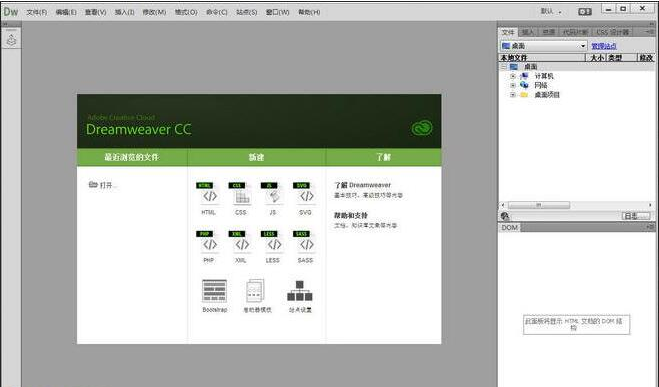Open the 插入(I) menu
The height and width of the screenshot is (387, 659).
coord(124,12)
